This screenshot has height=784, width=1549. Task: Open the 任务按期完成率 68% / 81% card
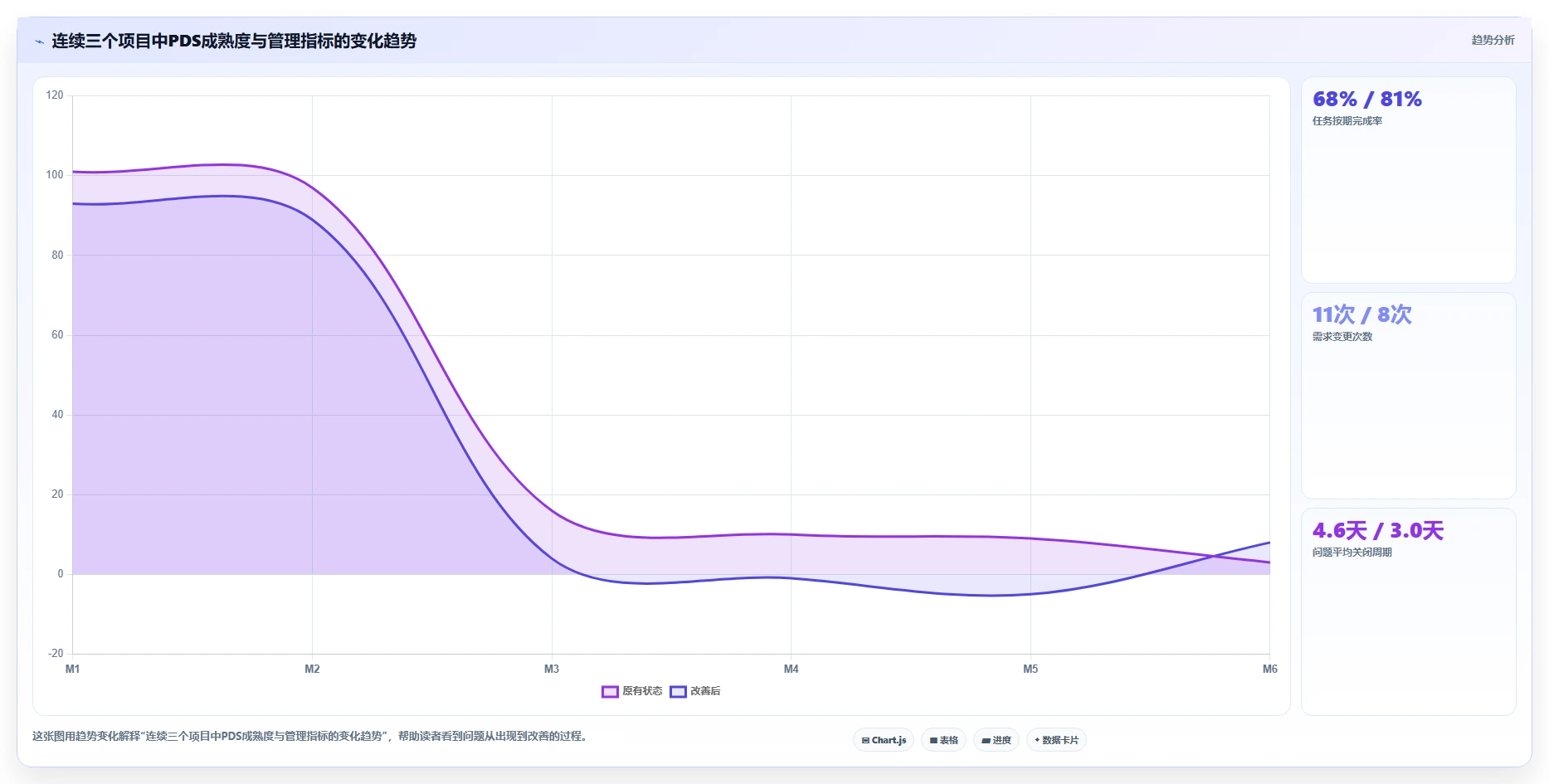pos(1408,180)
